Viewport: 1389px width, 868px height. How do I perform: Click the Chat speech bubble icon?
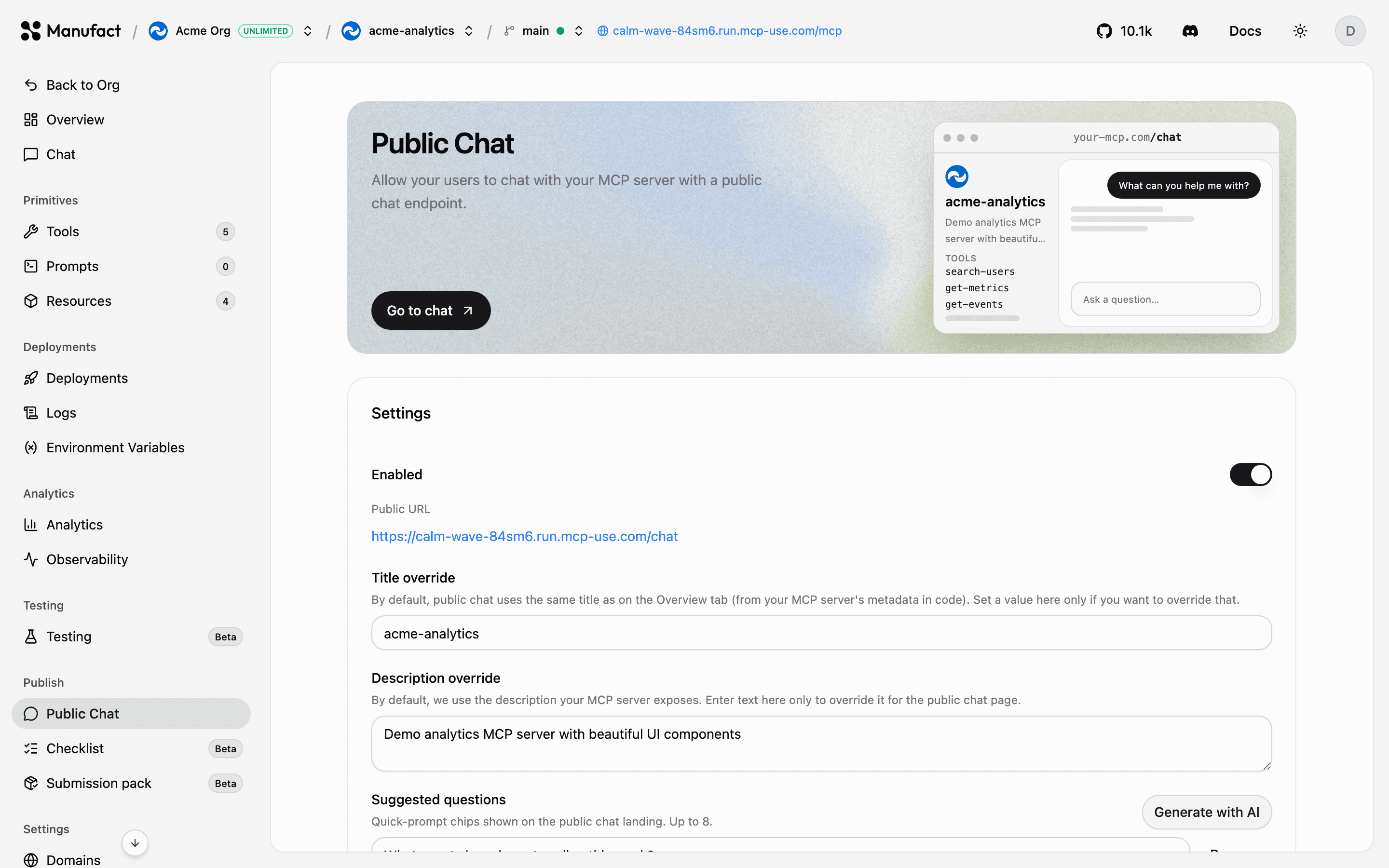[31, 154]
